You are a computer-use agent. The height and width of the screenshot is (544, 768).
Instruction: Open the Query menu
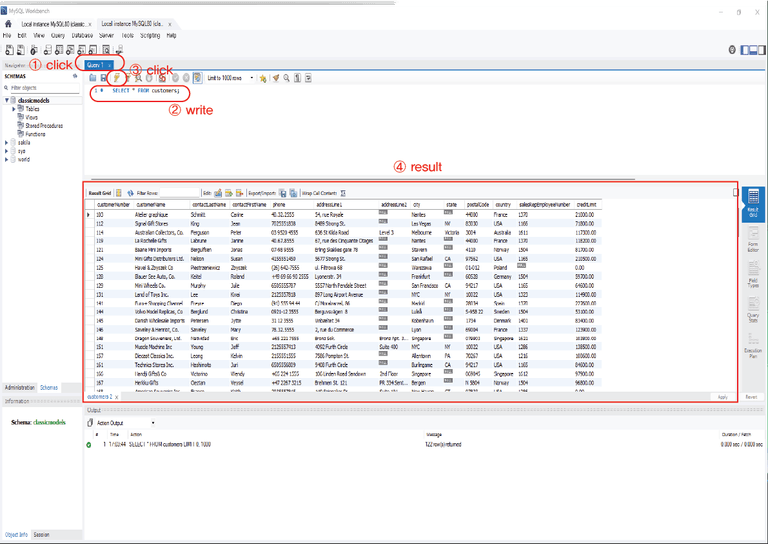(x=58, y=35)
